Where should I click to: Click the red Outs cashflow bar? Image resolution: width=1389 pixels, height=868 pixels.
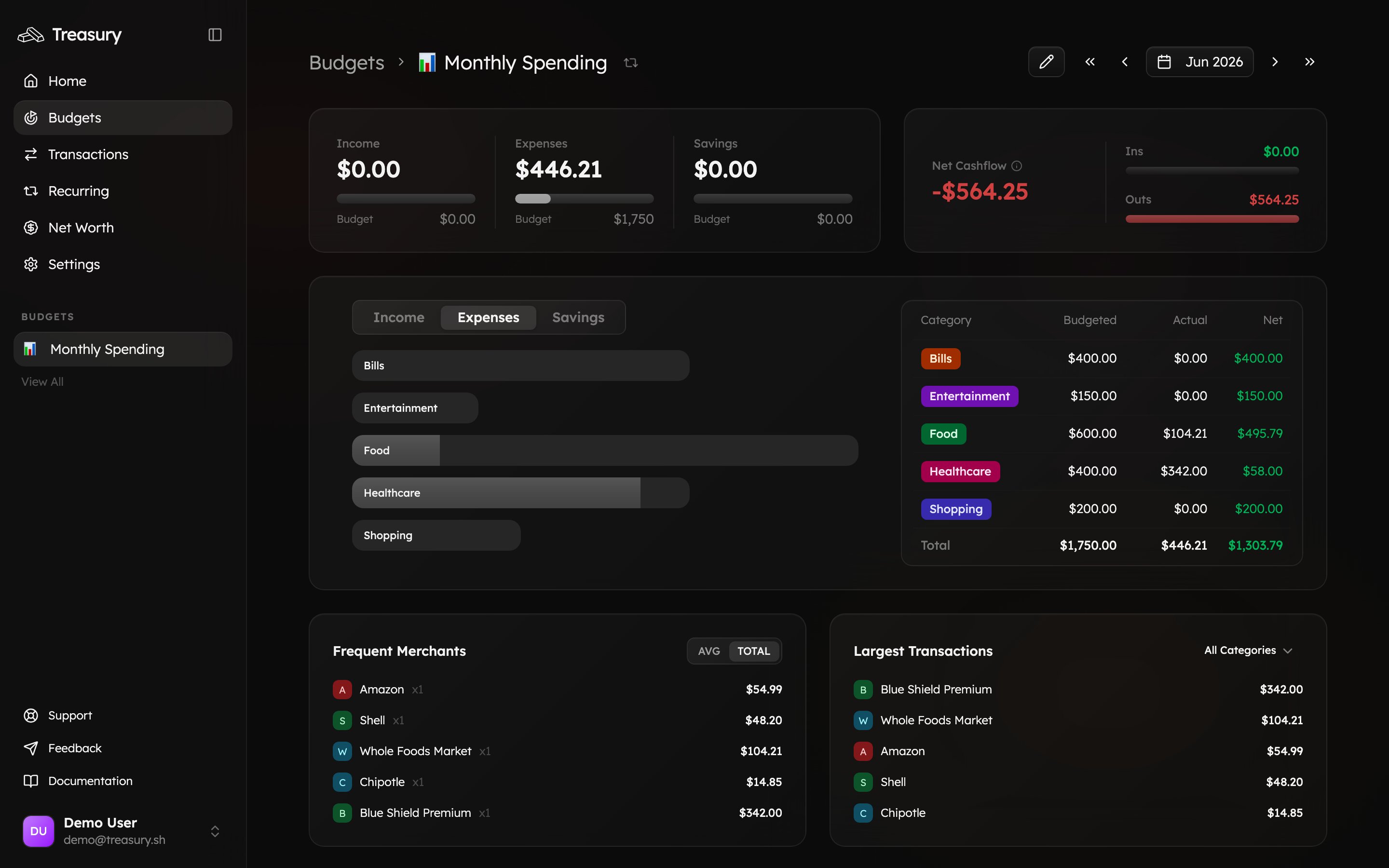pyautogui.click(x=1212, y=219)
